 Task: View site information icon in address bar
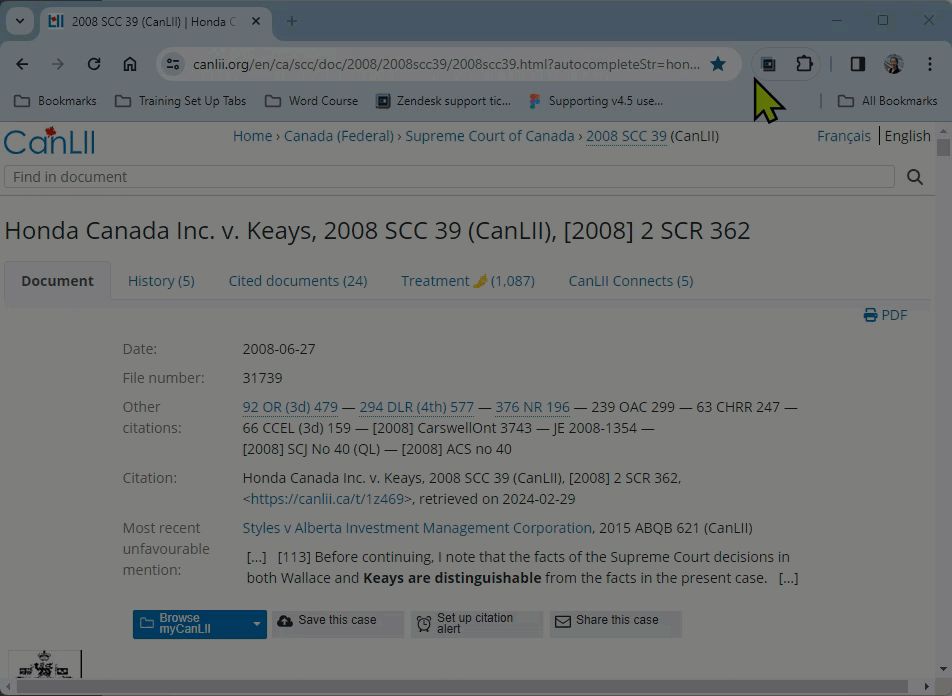coord(173,64)
